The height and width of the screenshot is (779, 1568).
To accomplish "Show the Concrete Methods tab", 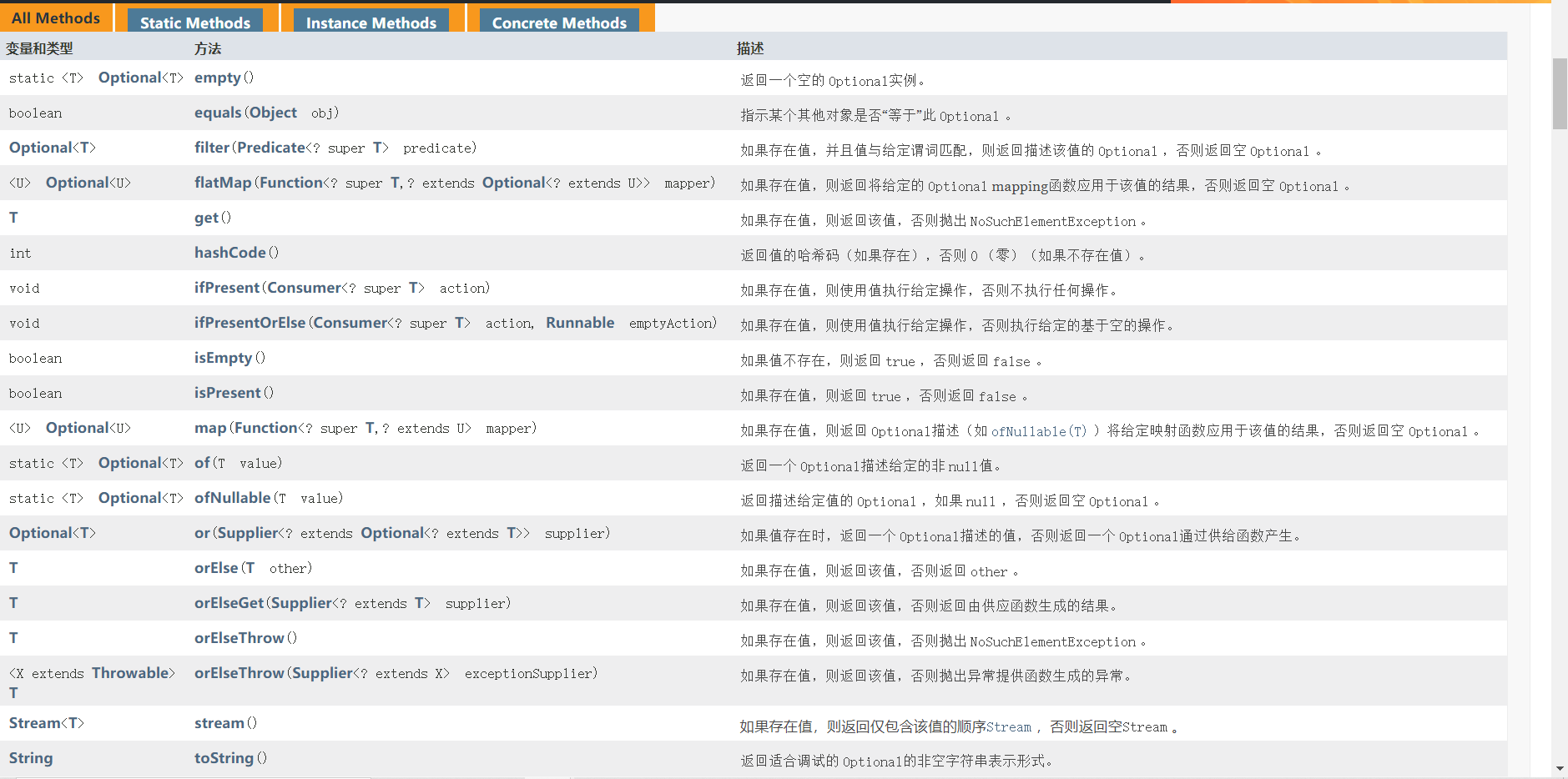I will click(559, 21).
